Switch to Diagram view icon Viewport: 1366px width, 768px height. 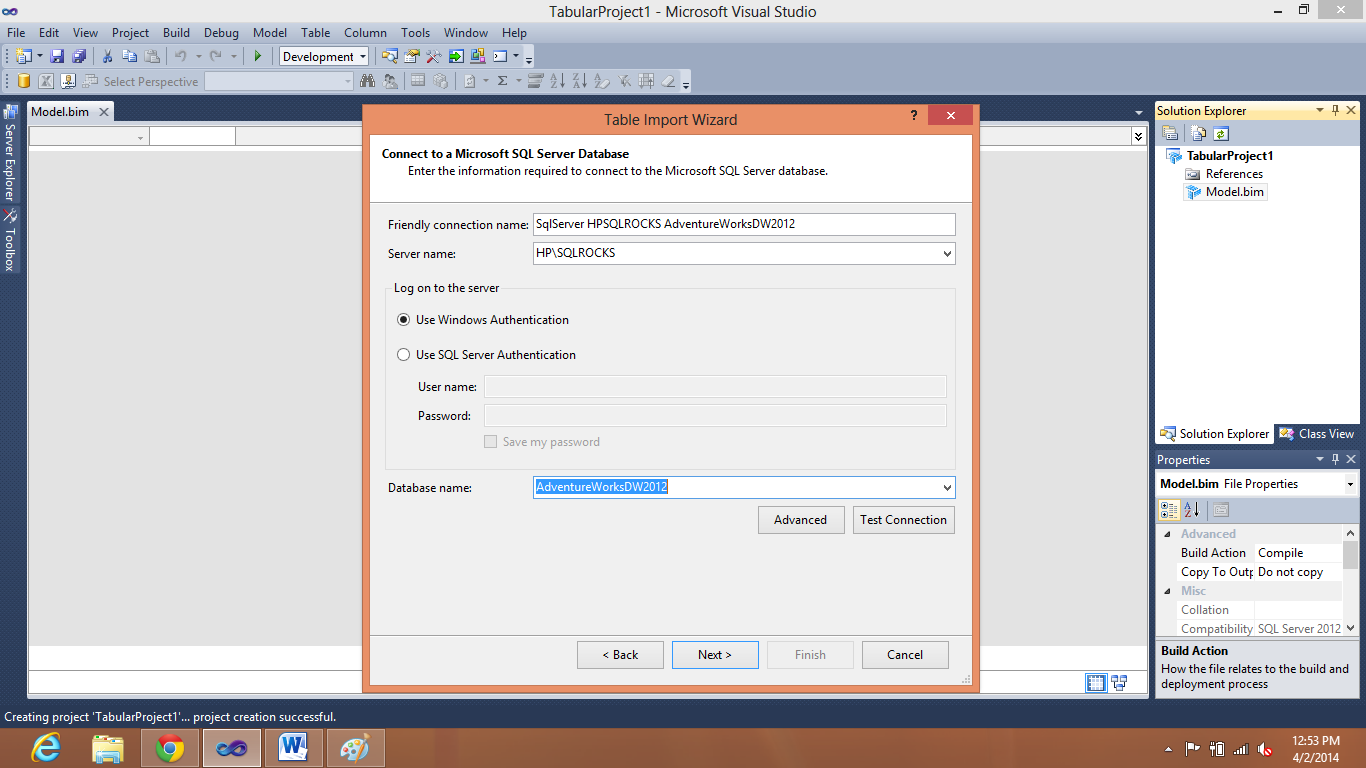point(1119,683)
